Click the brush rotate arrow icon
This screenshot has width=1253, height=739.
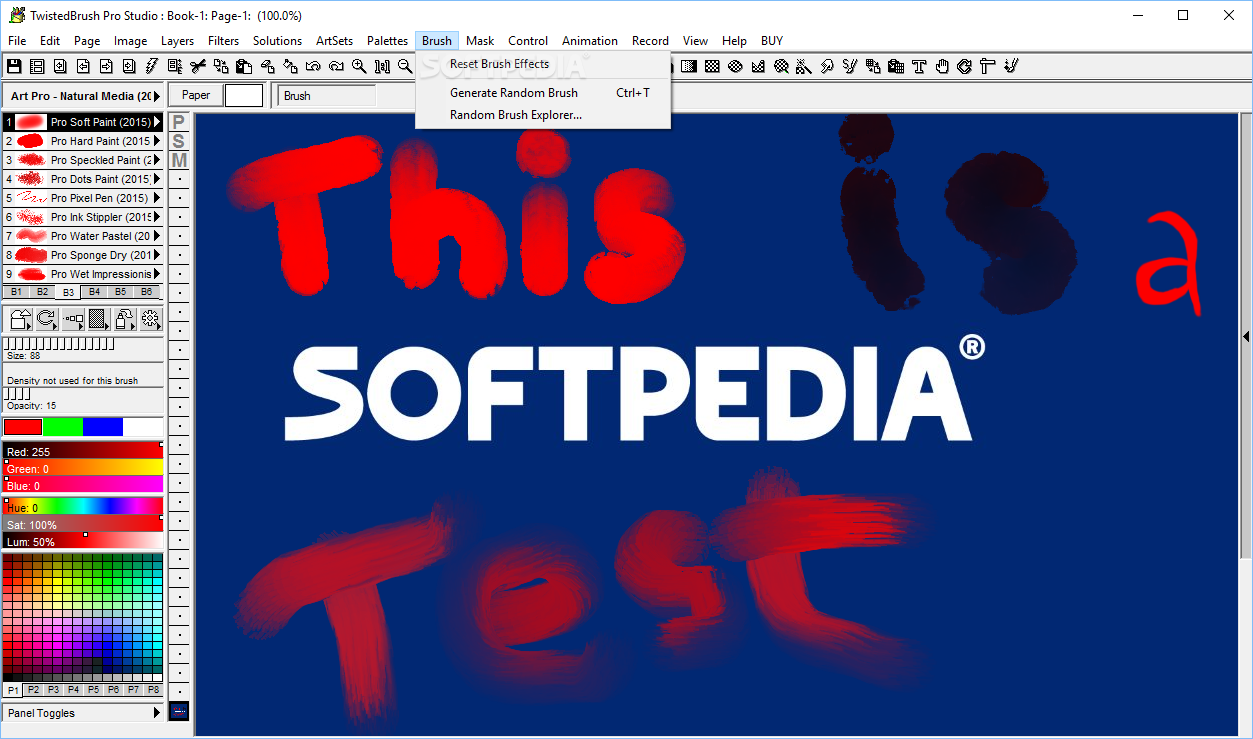46,319
